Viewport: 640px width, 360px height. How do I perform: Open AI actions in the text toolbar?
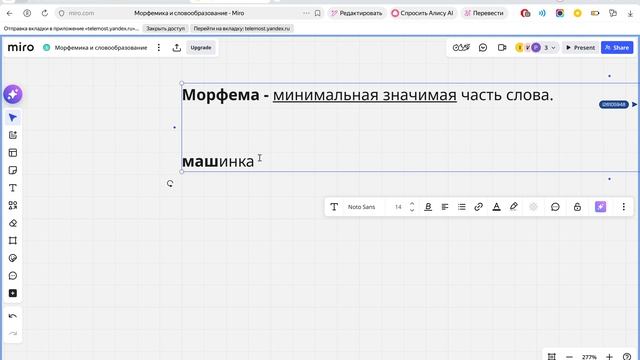point(600,207)
